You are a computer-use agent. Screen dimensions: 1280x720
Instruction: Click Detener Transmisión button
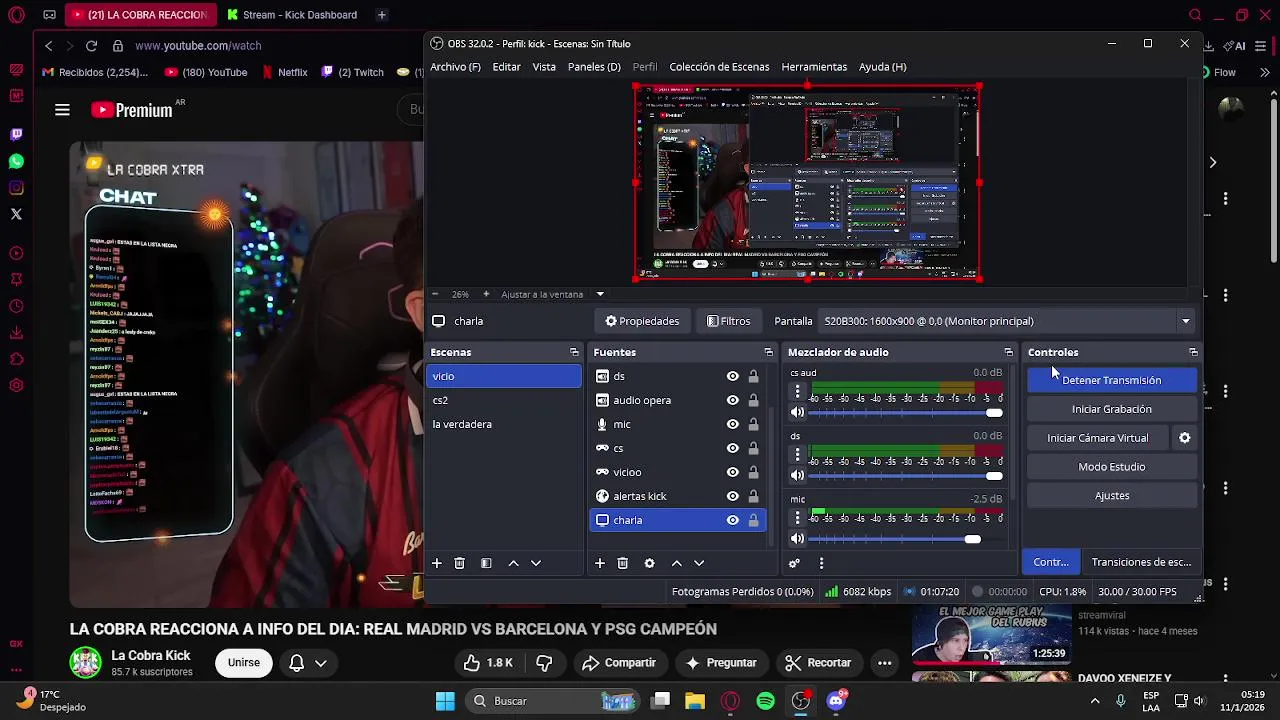1111,380
